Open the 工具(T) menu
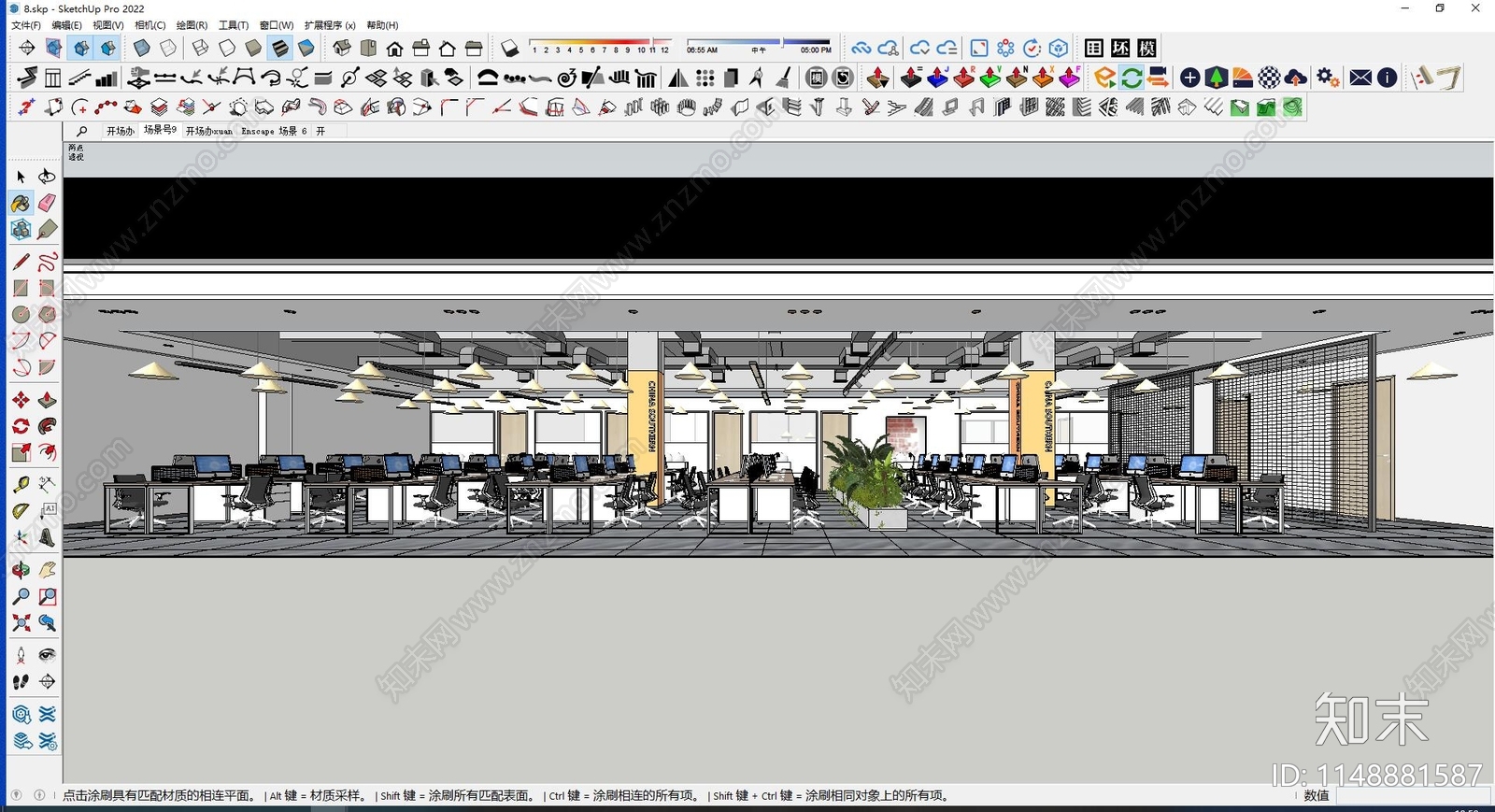The height and width of the screenshot is (812, 1495). [234, 25]
